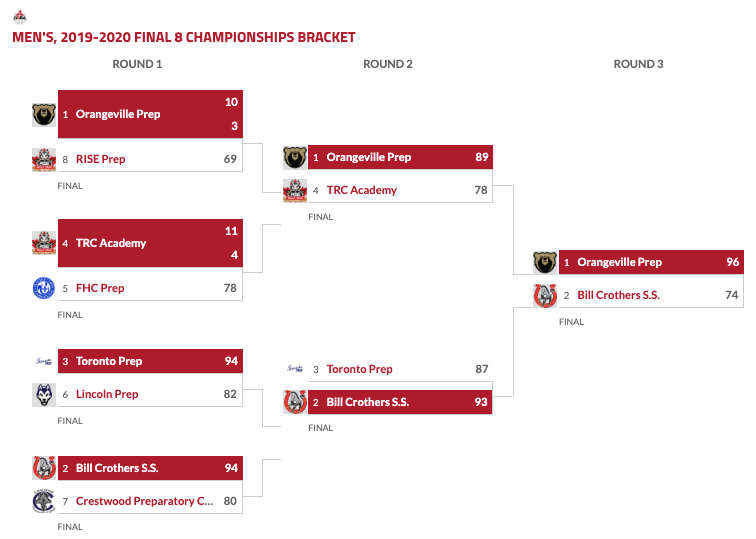This screenshot has width=756, height=539.
Task: Open FHC Prep team link
Action: click(100, 288)
